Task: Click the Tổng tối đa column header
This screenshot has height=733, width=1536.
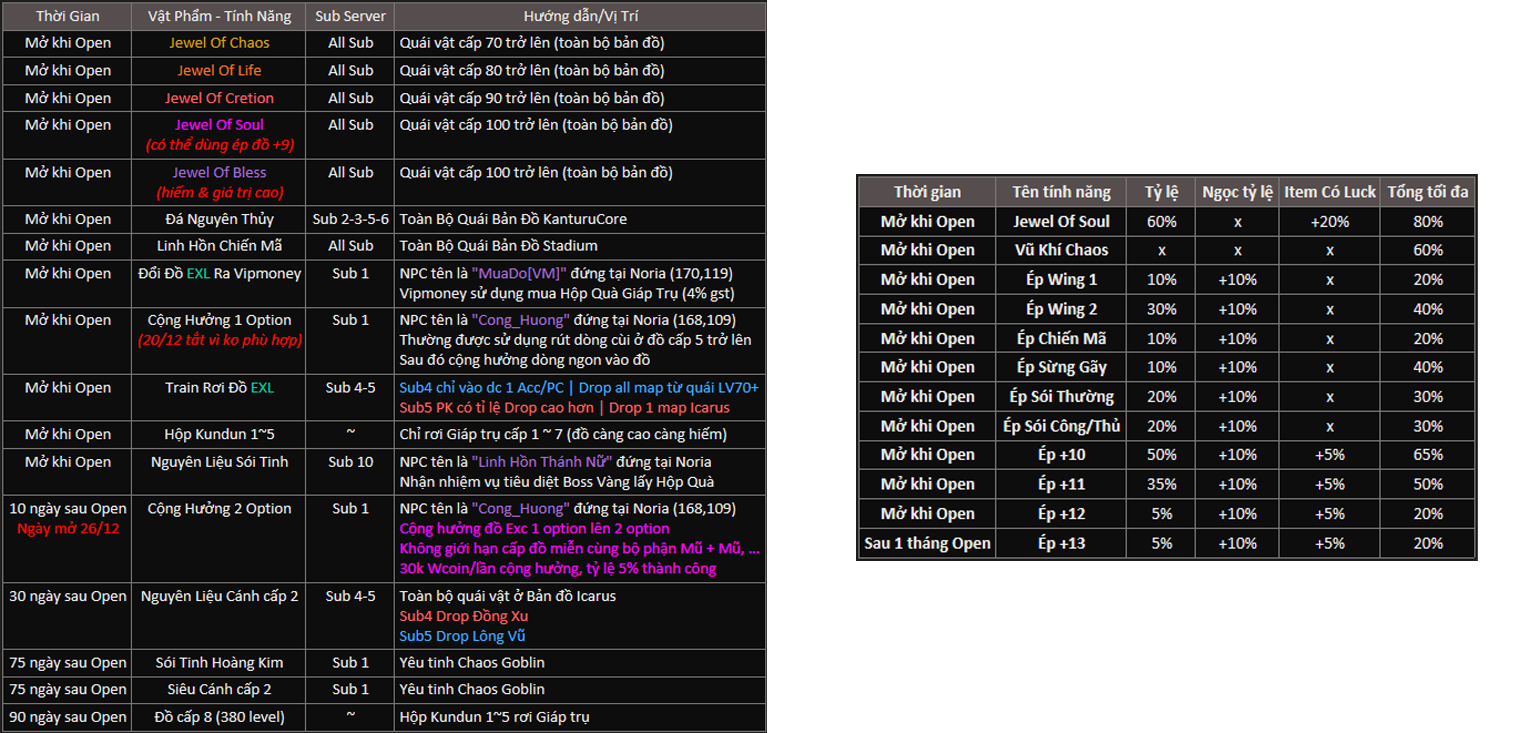Action: coord(1428,192)
